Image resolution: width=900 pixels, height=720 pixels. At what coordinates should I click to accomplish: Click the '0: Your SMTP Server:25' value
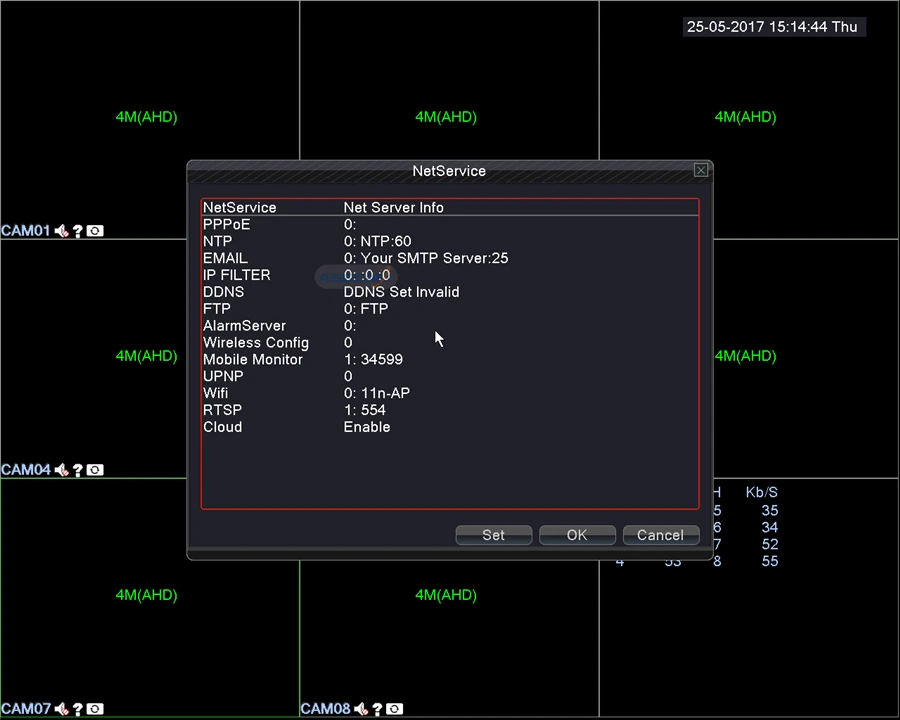[x=426, y=258]
